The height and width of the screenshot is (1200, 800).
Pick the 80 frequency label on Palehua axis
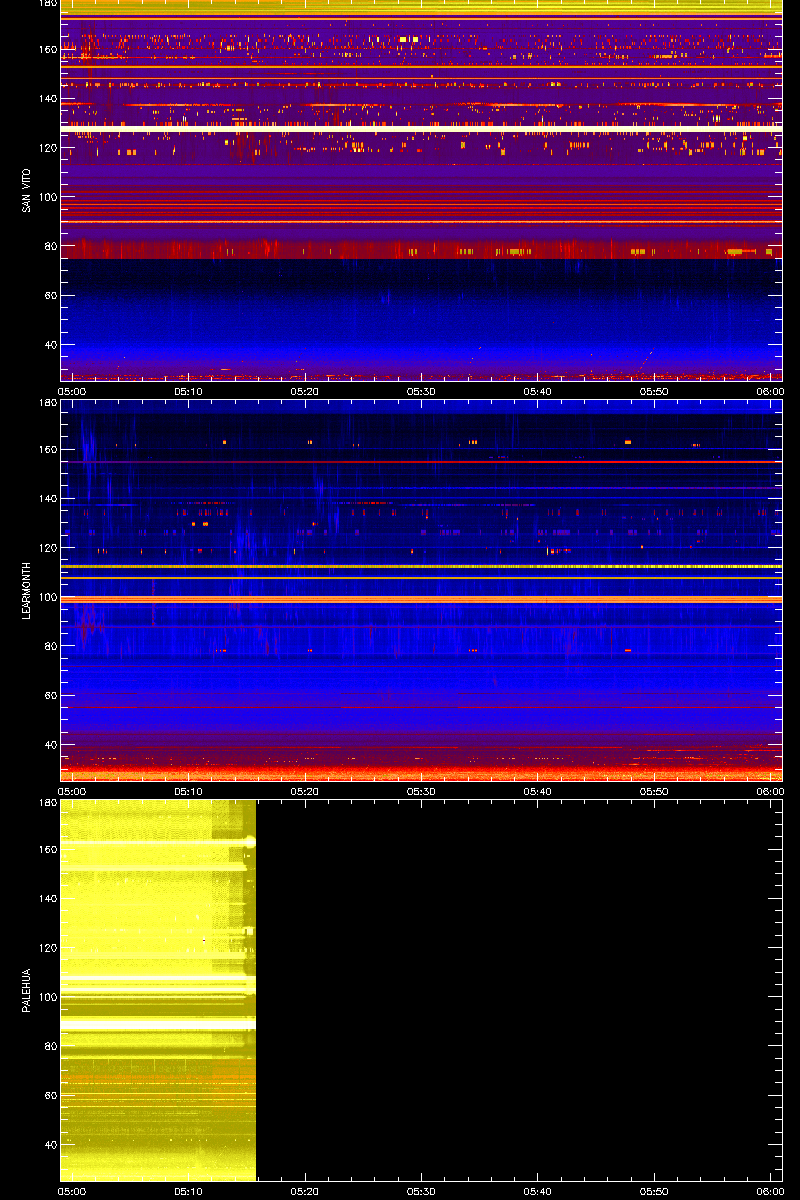pos(50,1046)
